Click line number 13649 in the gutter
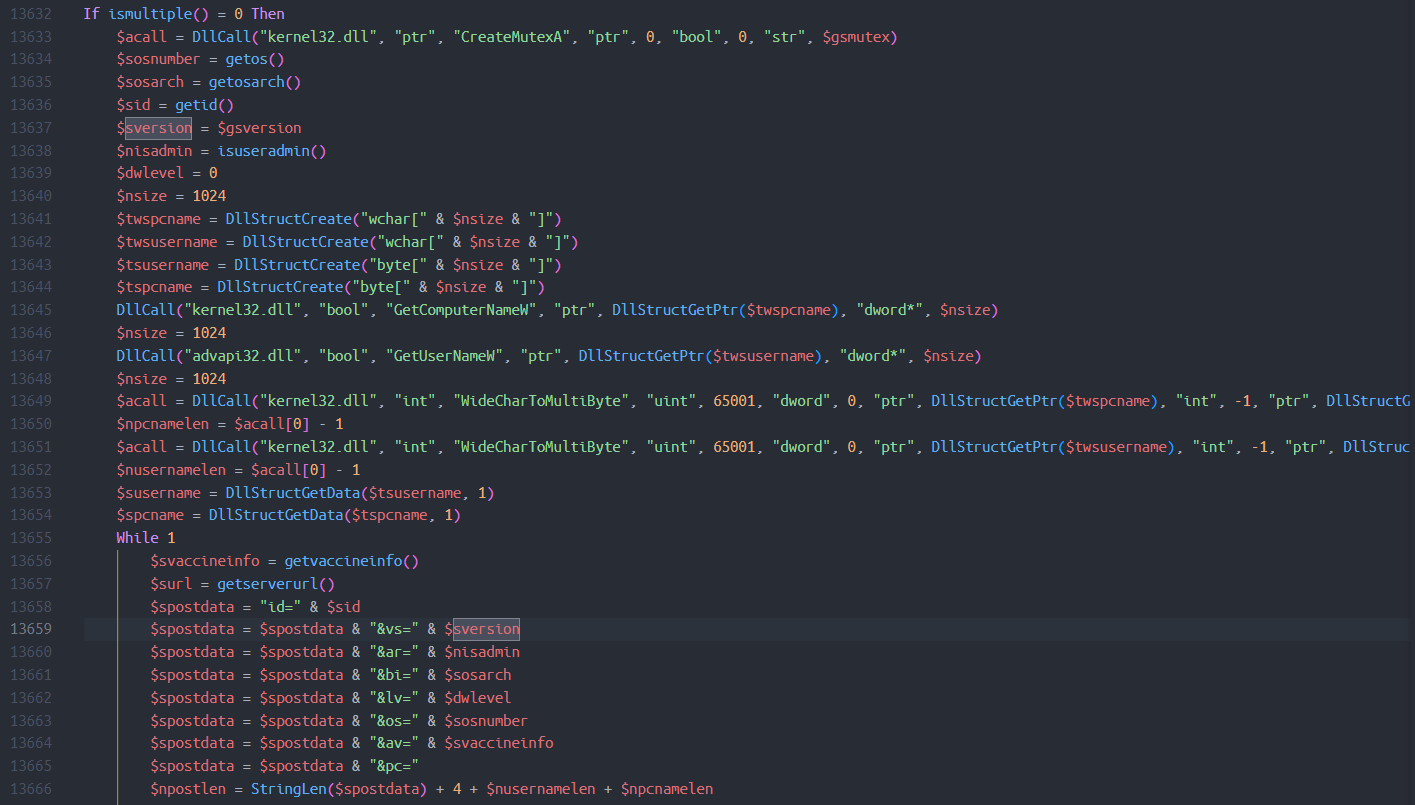Screen dimensions: 1415x805 32,402
